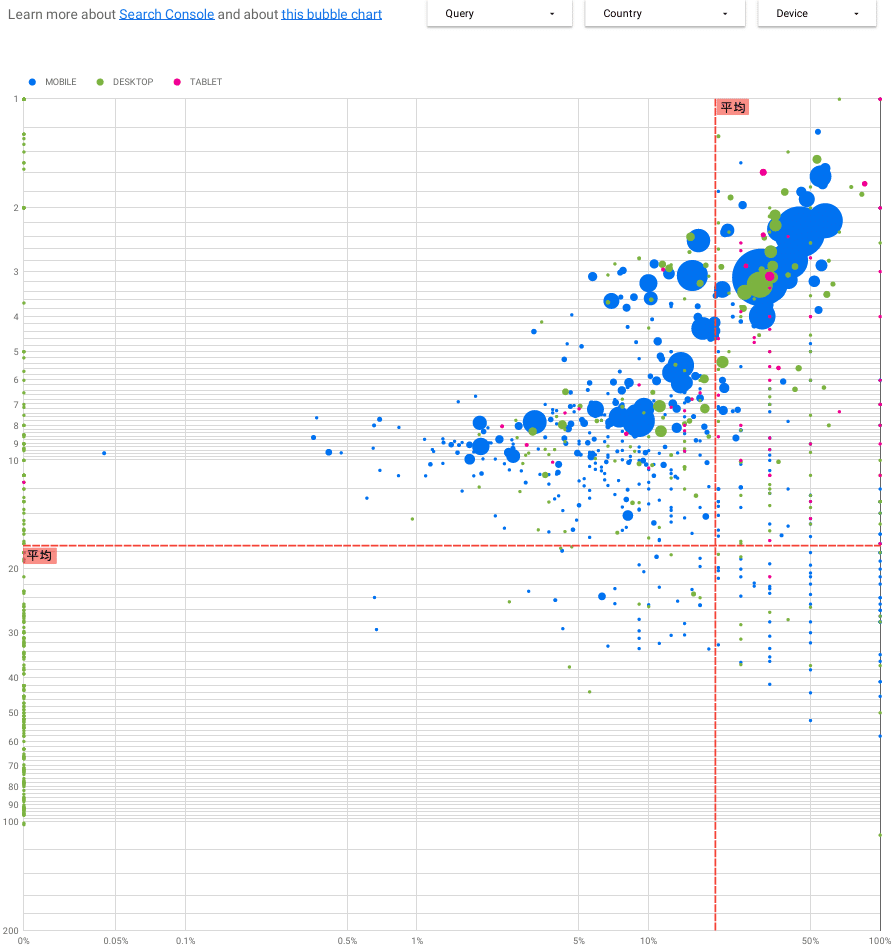Image resolution: width=892 pixels, height=950 pixels.
Task: Click the DESKTOP green legend dot
Action: [x=101, y=82]
